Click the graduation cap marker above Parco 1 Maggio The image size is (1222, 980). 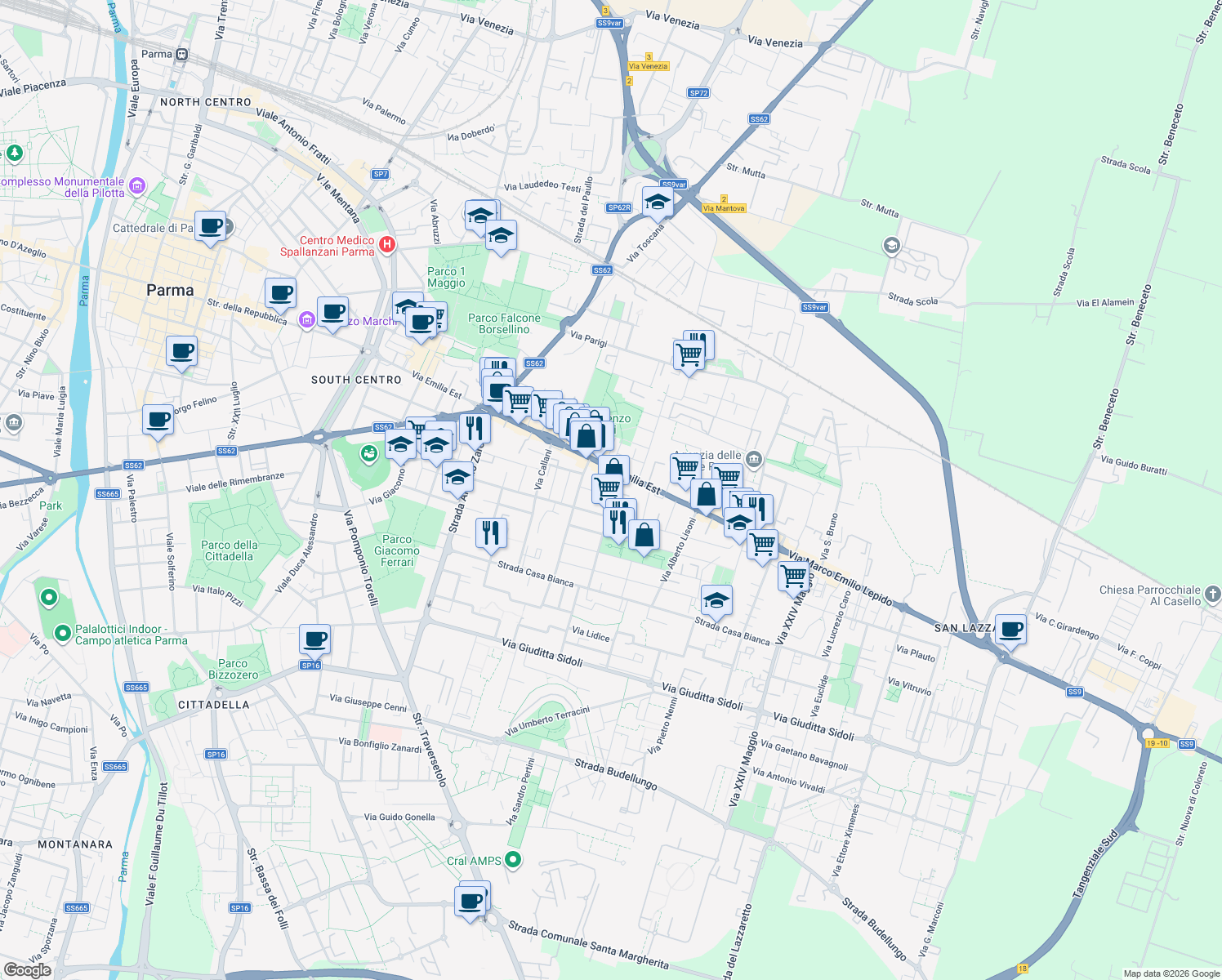pyautogui.click(x=501, y=237)
